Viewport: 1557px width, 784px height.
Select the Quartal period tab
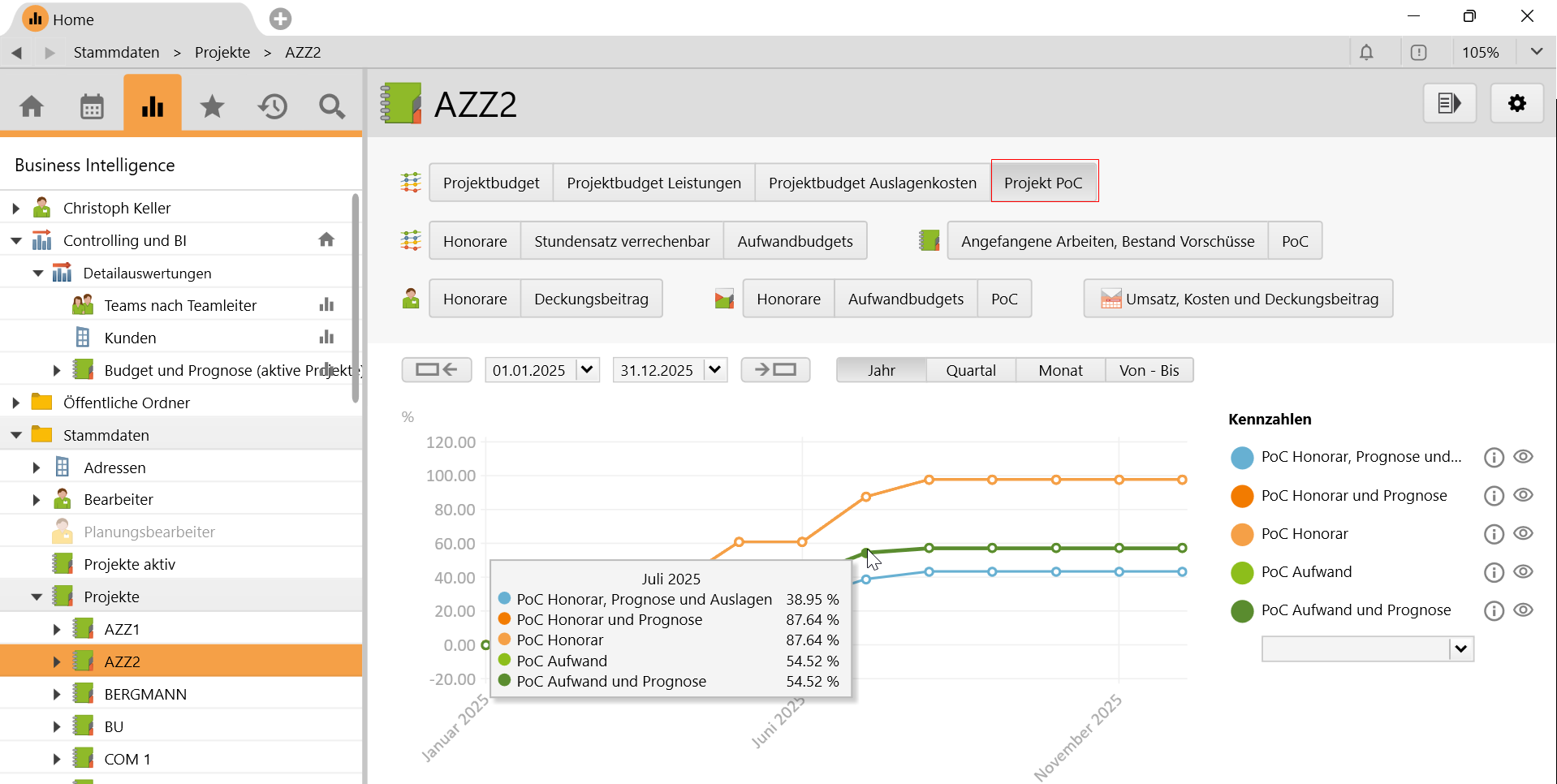[970, 370]
